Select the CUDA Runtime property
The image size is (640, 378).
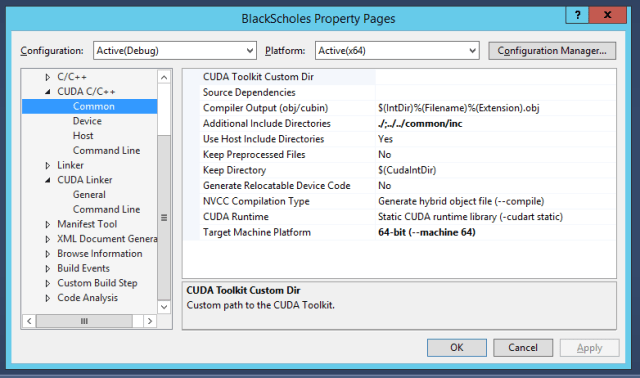pos(236,216)
